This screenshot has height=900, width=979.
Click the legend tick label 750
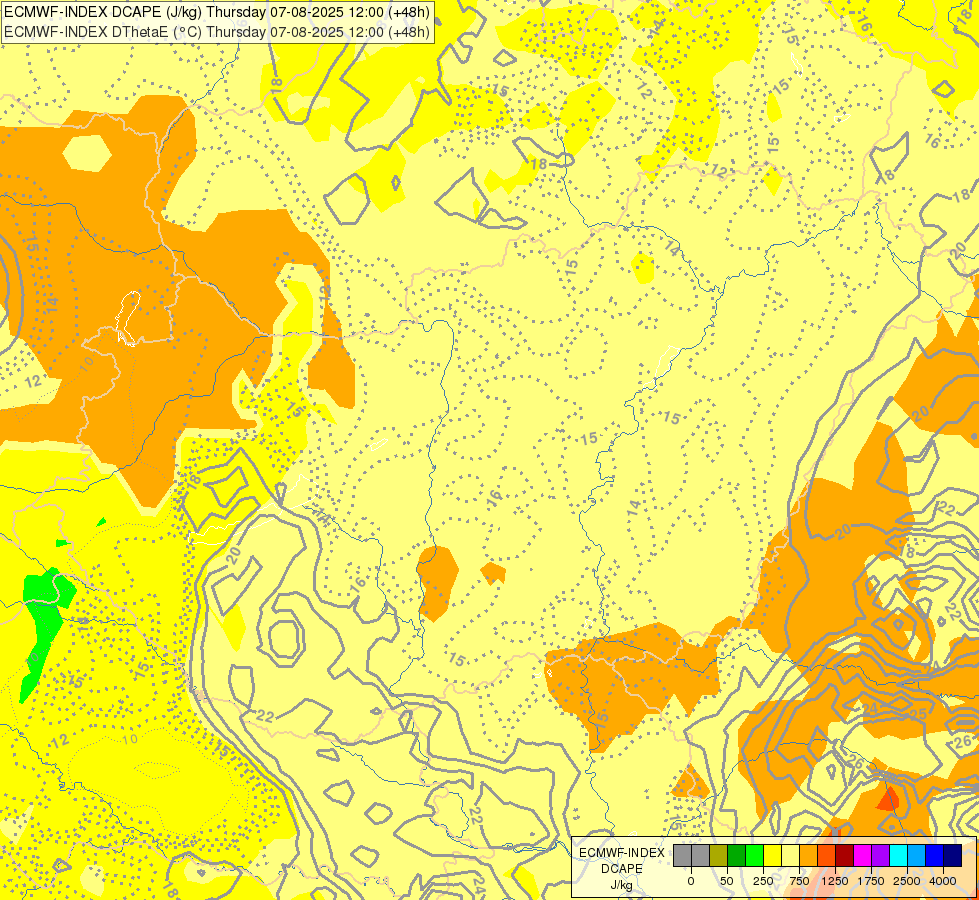coord(799,881)
